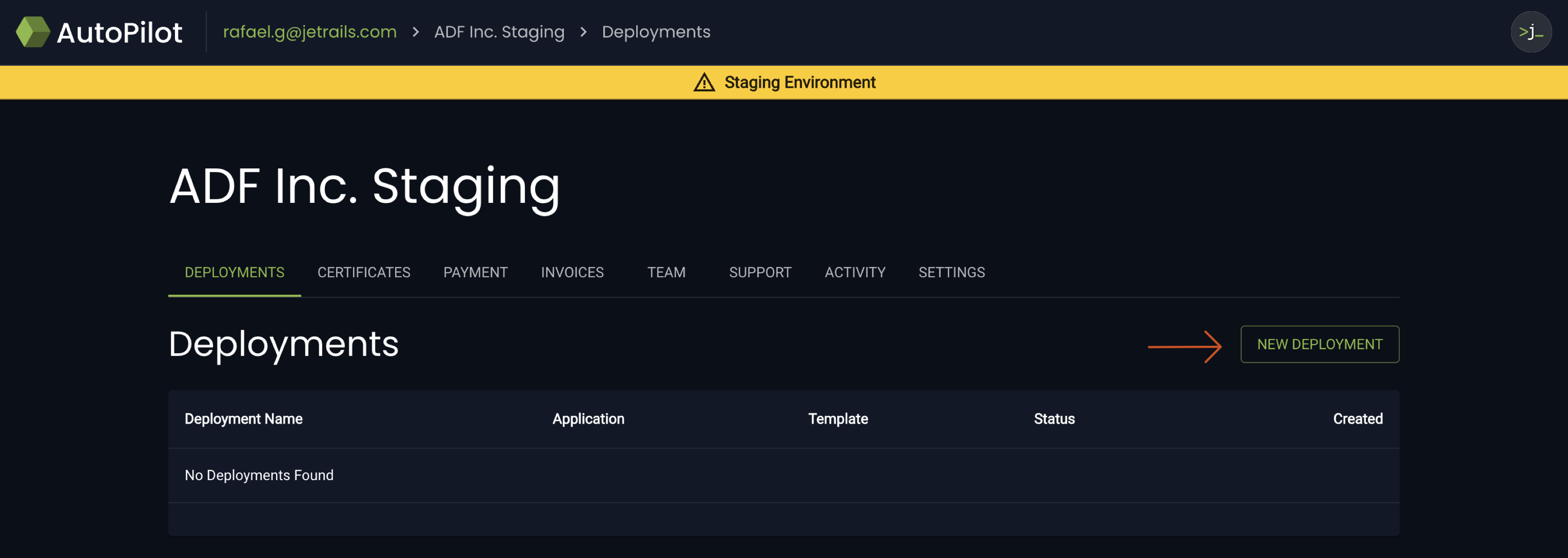The width and height of the screenshot is (1568, 558).
Task: Select the active DEPLOYMENTS tab
Action: pos(234,272)
